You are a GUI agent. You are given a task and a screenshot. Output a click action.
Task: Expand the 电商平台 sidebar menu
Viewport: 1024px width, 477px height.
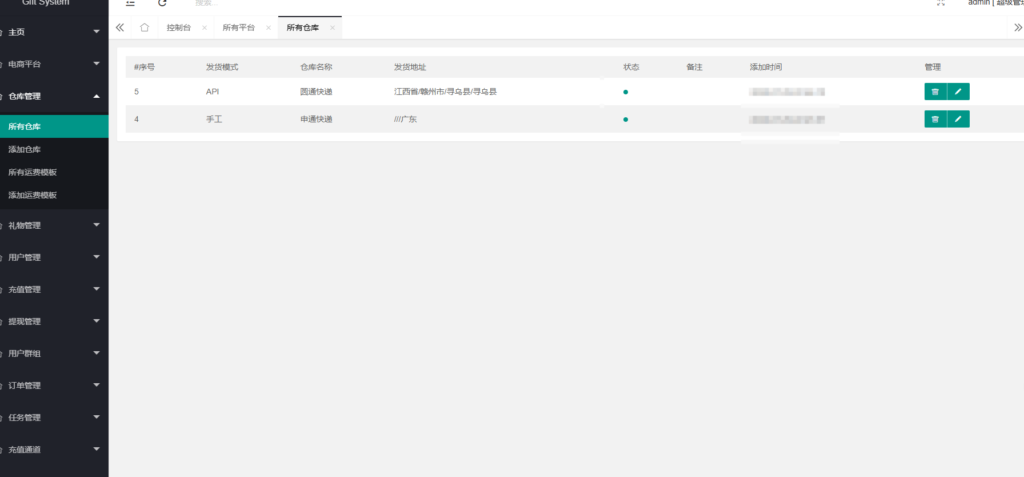click(54, 64)
